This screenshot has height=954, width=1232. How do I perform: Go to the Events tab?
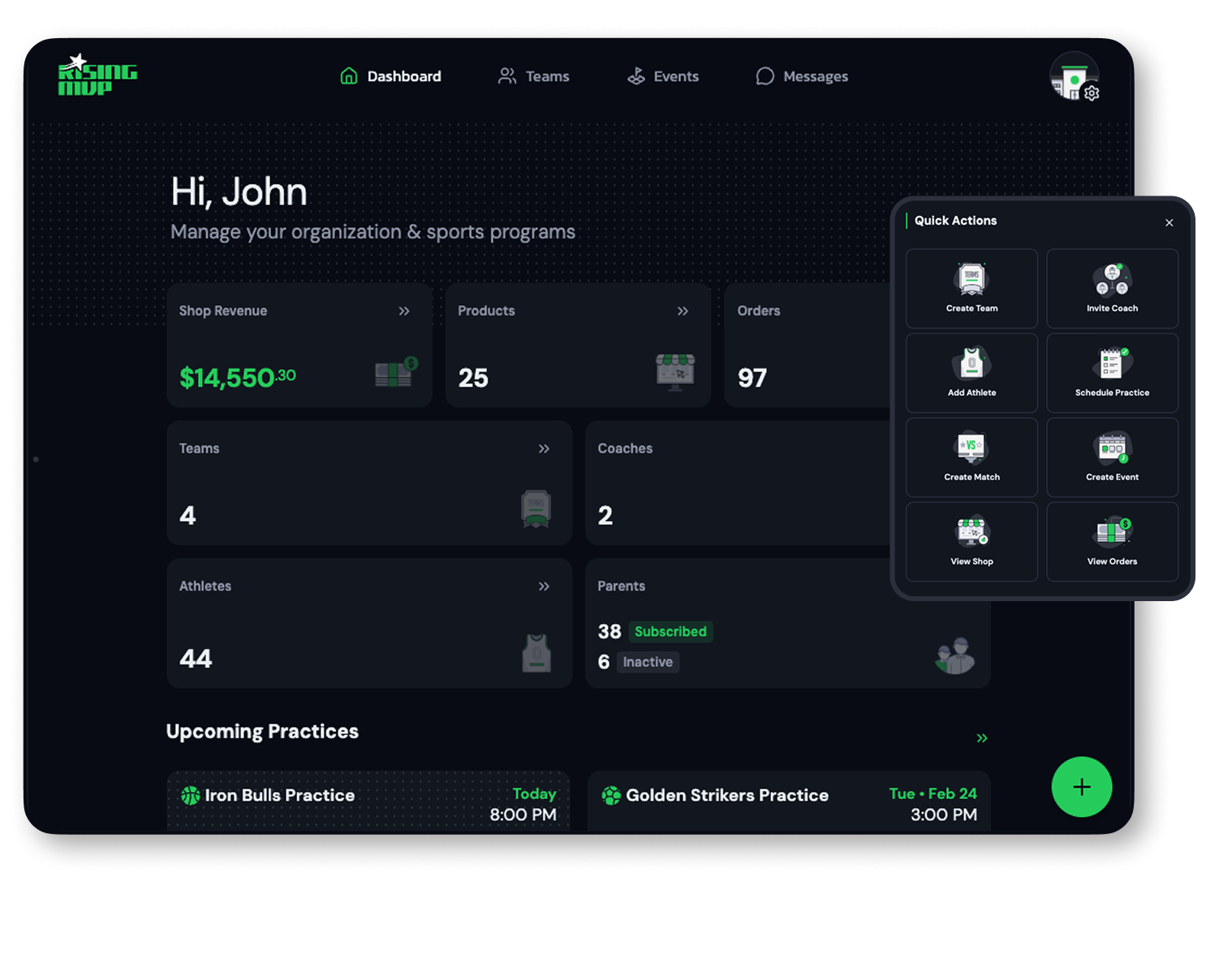662,76
